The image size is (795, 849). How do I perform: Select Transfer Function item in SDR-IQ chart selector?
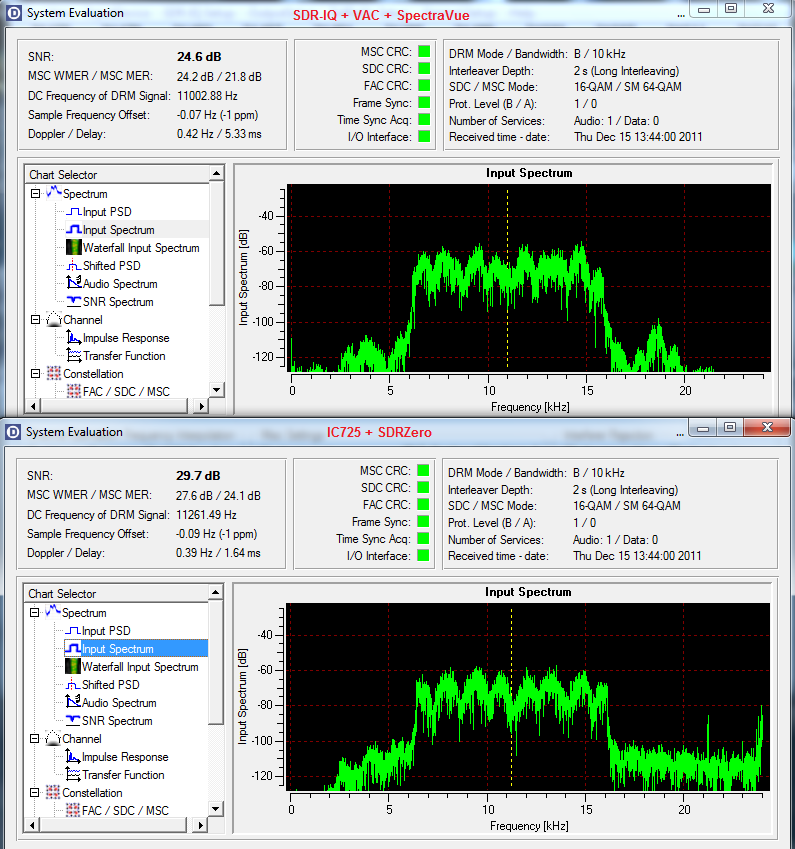124,356
